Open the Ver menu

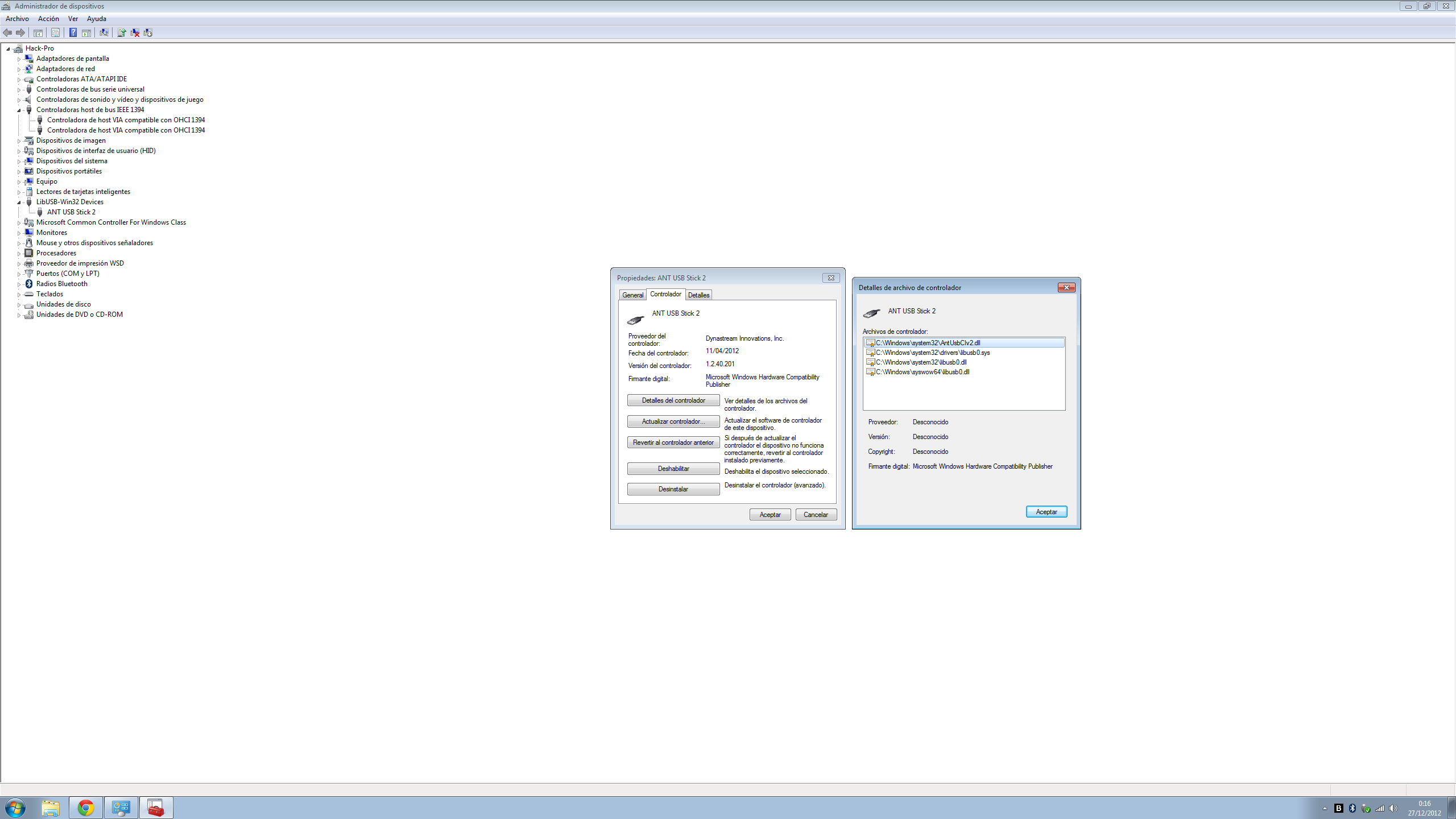(x=73, y=19)
